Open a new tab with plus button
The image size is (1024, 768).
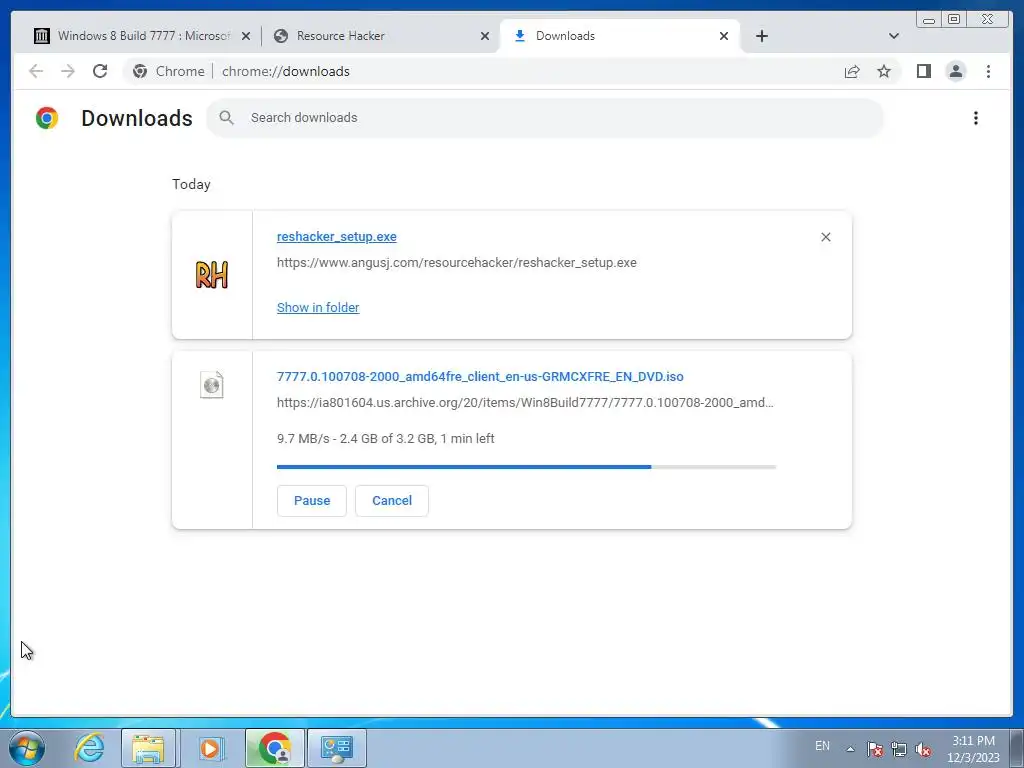point(762,36)
